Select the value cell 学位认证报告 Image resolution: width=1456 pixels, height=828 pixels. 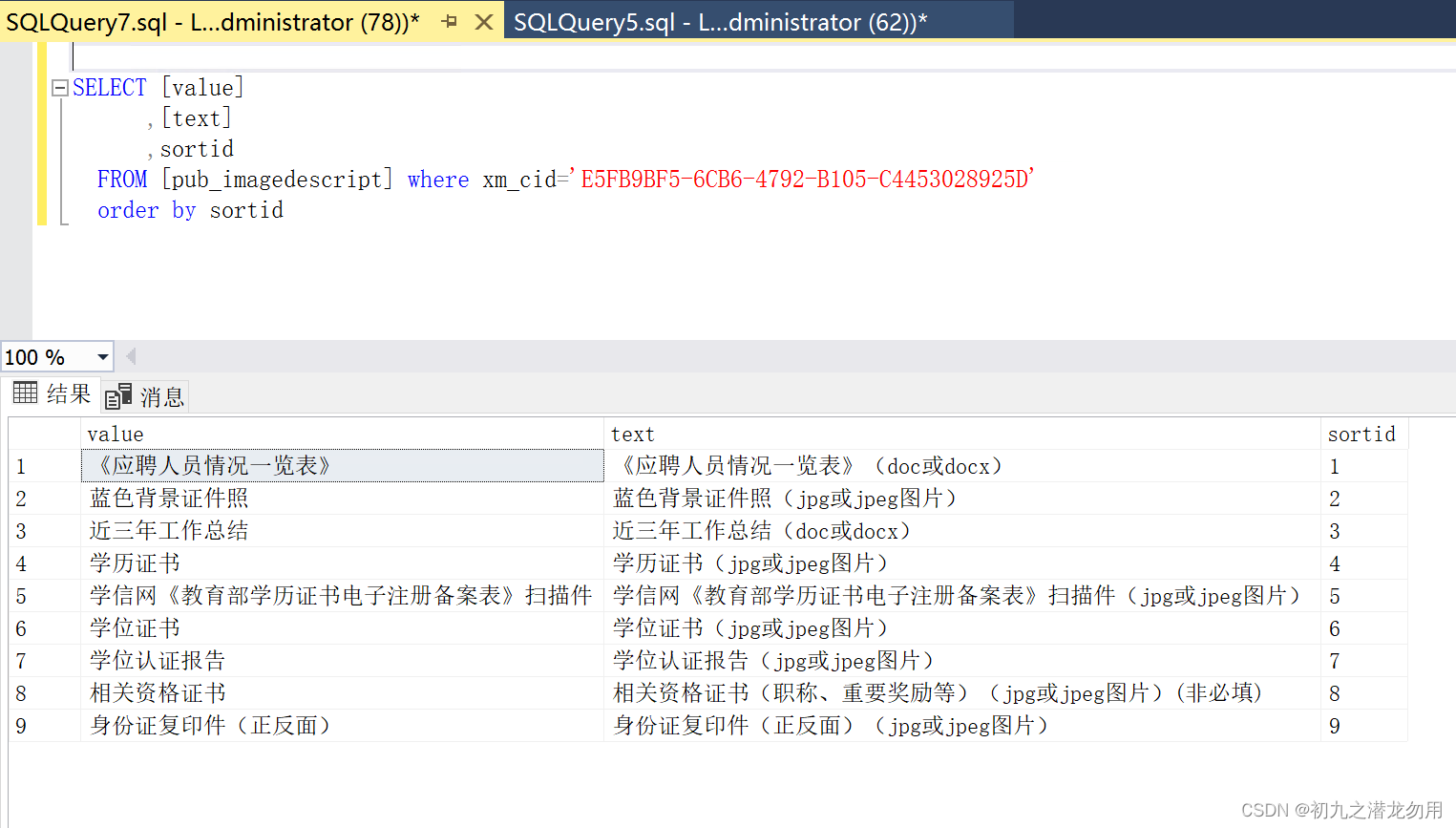click(342, 661)
